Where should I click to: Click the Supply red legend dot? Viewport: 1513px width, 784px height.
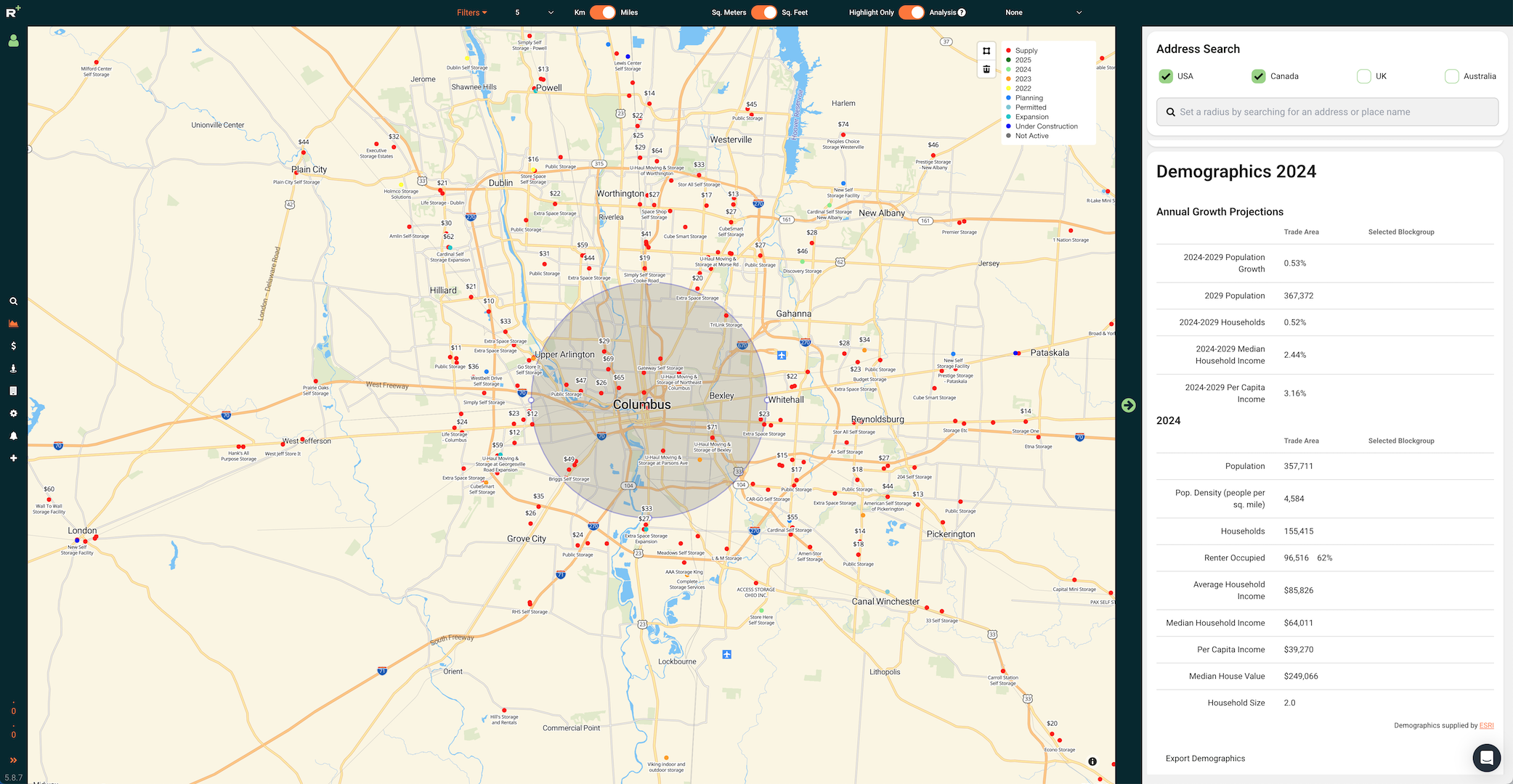(x=1008, y=51)
